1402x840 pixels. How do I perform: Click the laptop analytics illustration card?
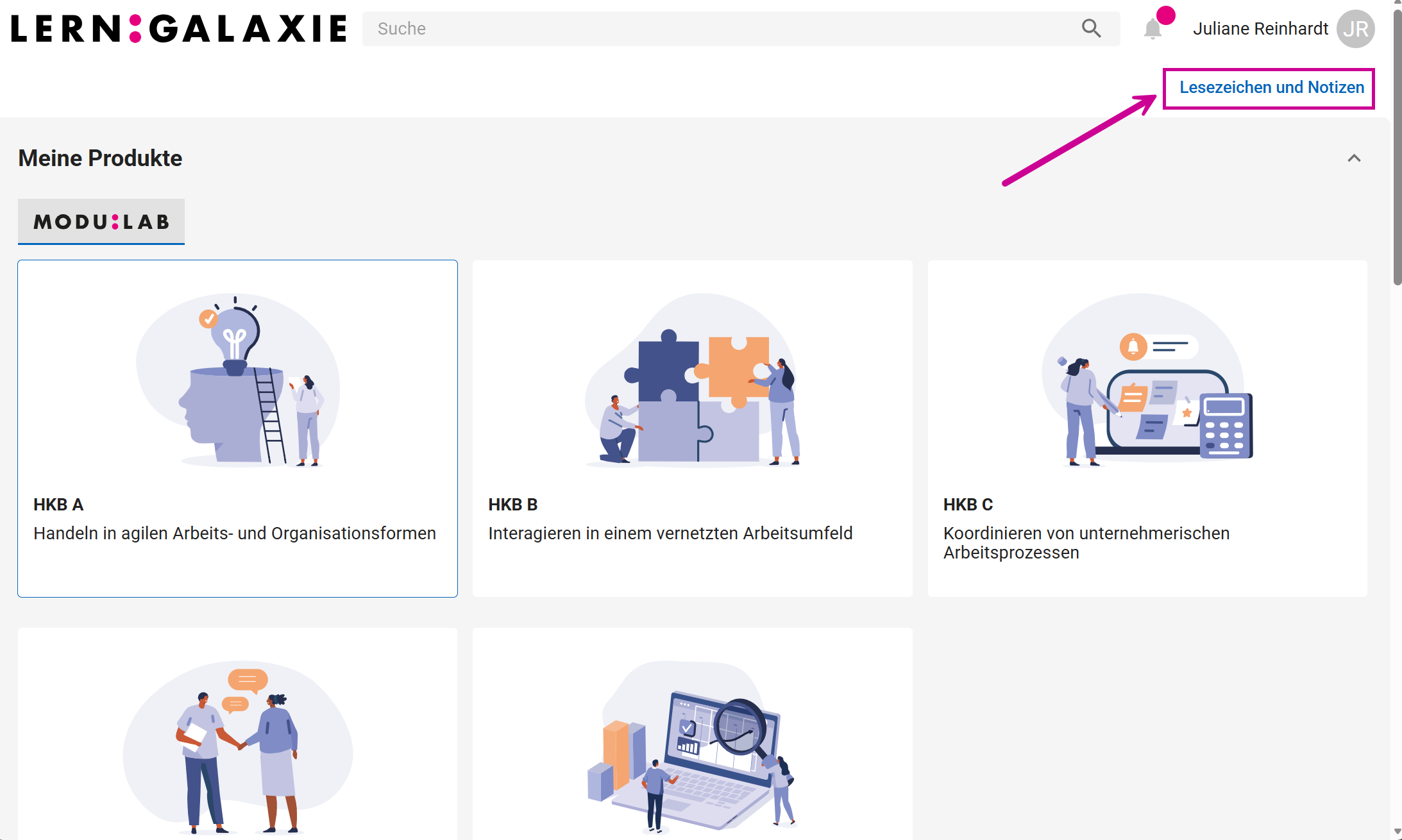(693, 744)
